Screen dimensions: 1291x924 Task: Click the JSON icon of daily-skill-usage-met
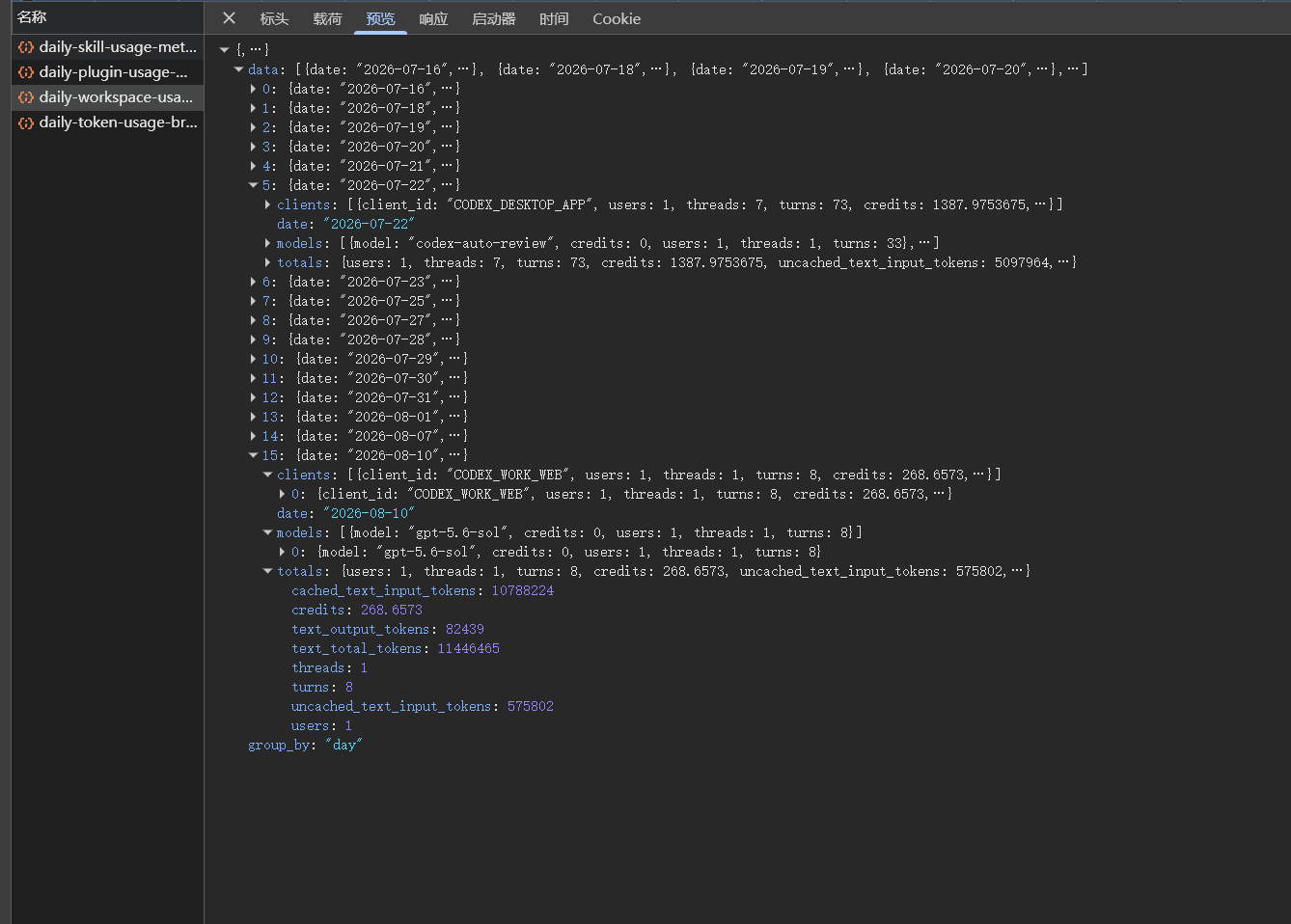point(26,47)
